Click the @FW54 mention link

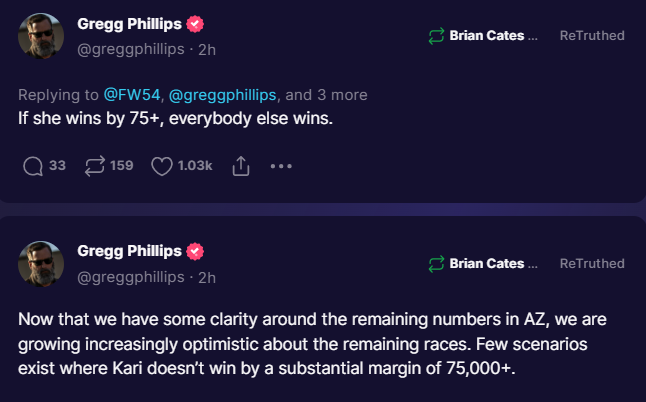click(128, 95)
